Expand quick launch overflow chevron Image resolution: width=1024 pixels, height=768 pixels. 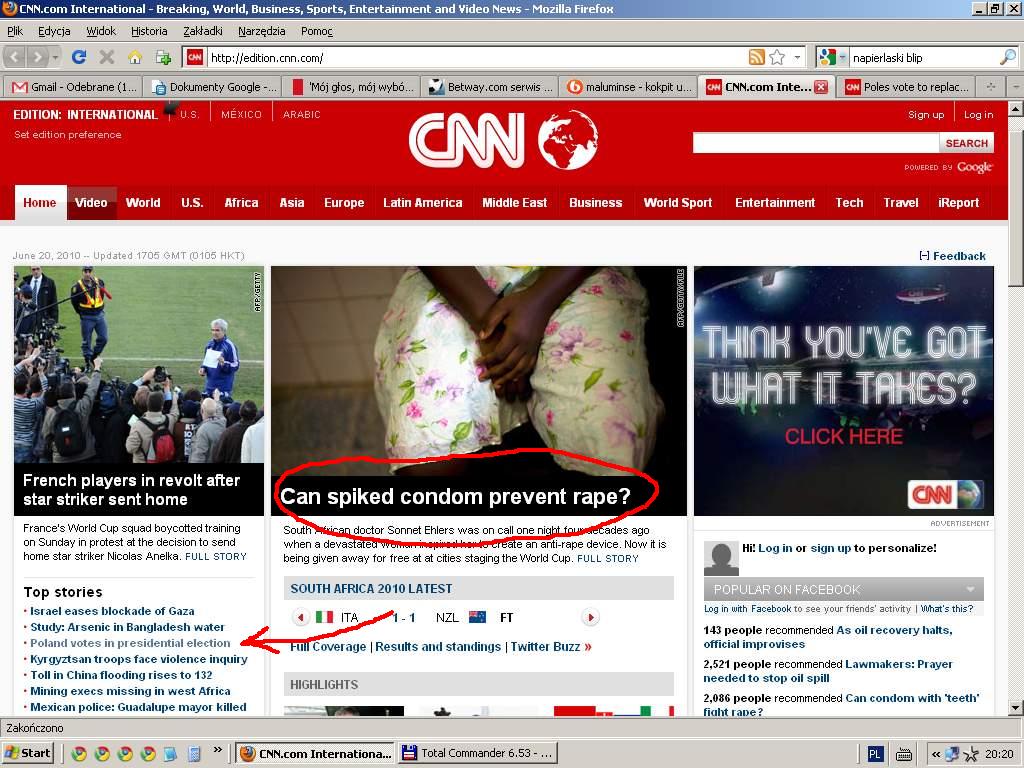(217, 750)
